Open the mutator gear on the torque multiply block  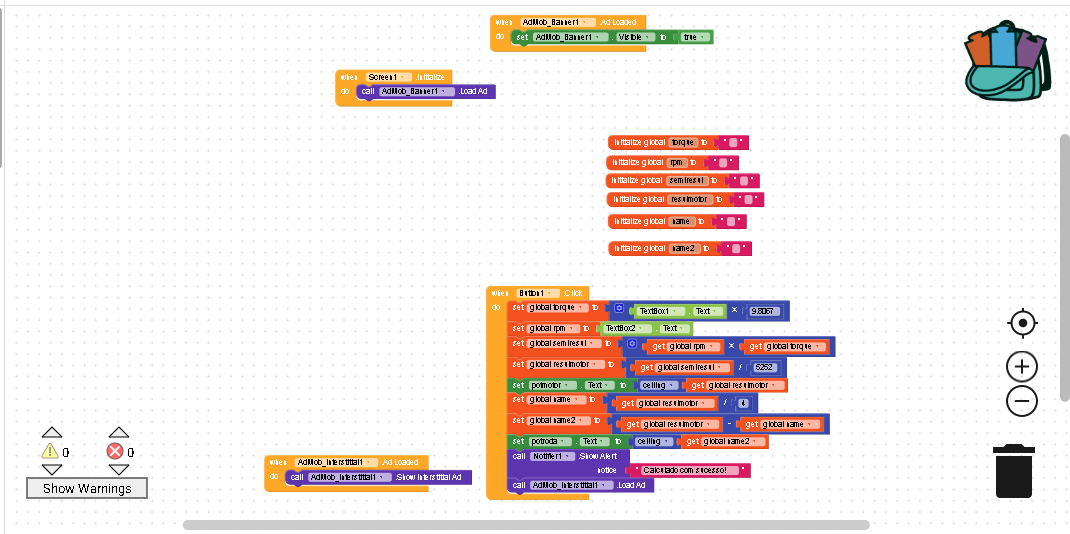pyautogui.click(x=619, y=309)
